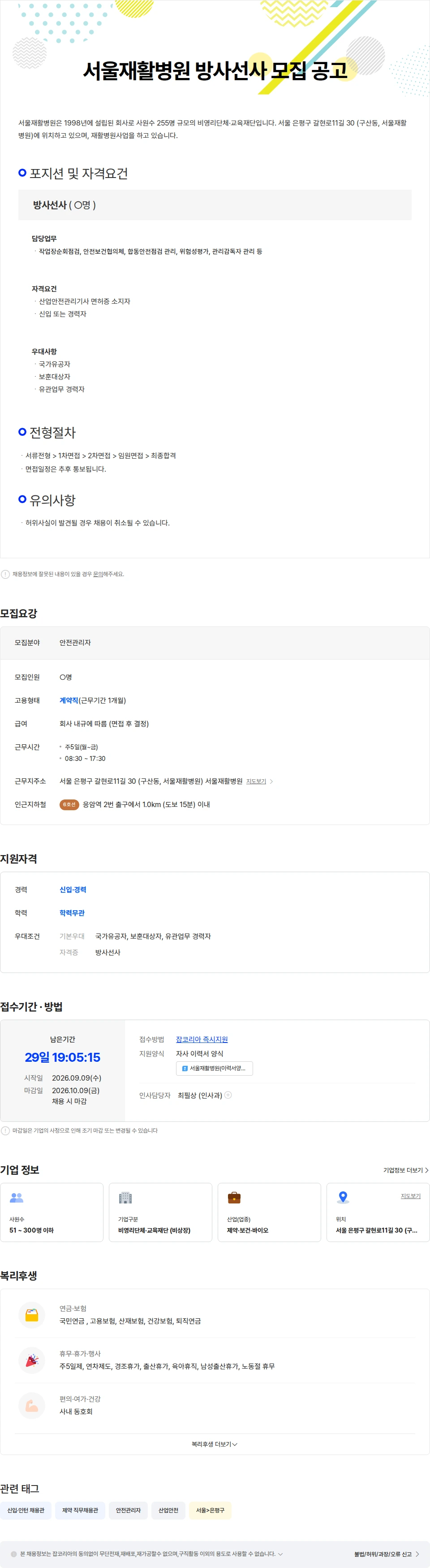The width and height of the screenshot is (430, 1568).
Task: Click the 학력무관 education link
Action: pyautogui.click(x=72, y=913)
